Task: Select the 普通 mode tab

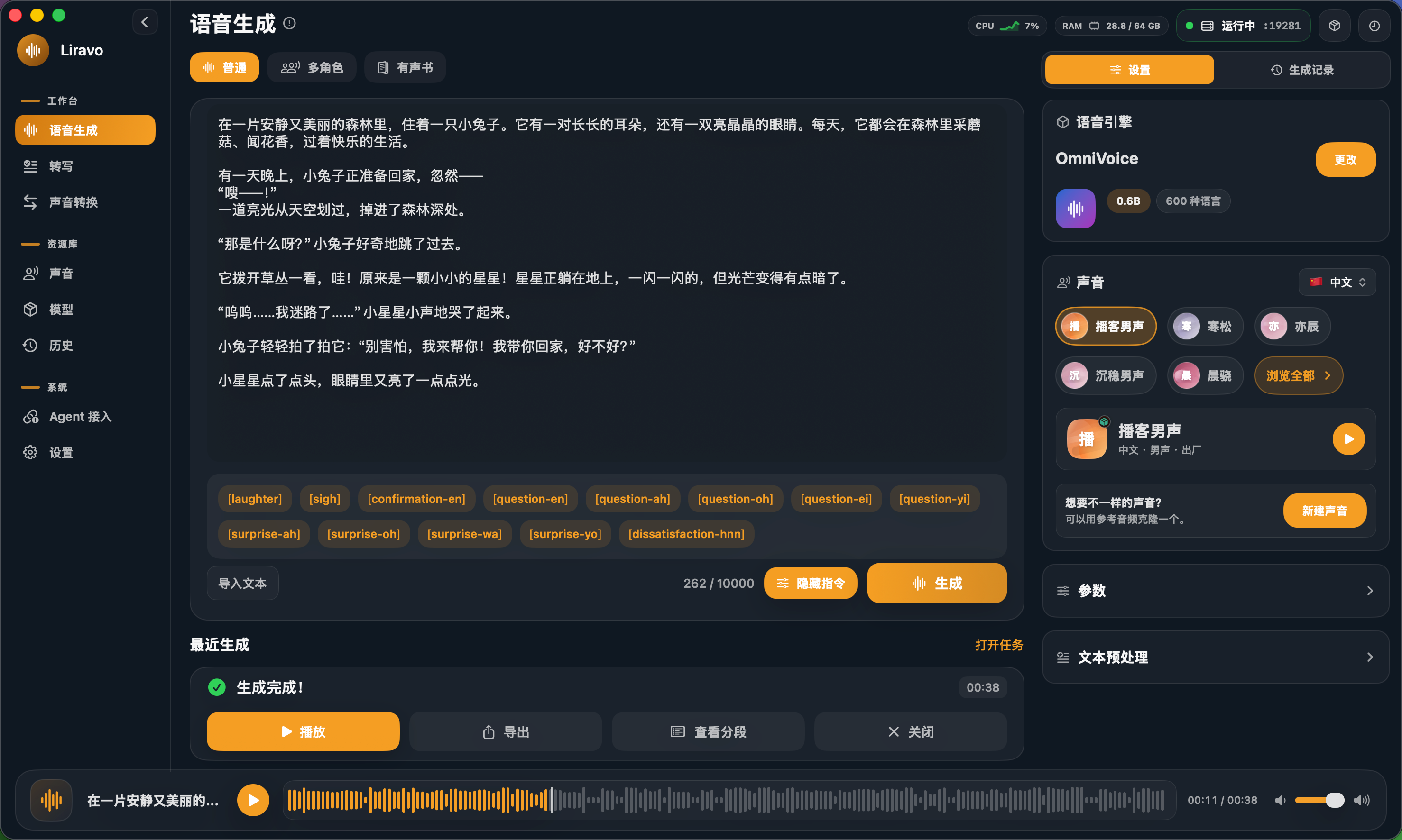Action: click(x=224, y=67)
